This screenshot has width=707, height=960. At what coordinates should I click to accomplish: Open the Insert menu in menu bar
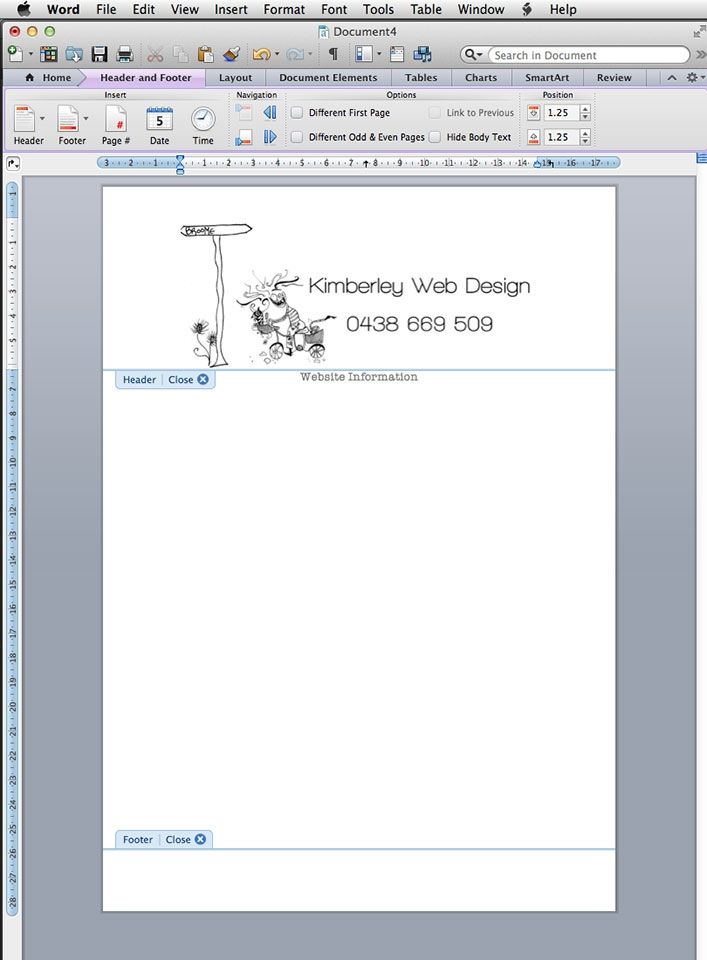click(231, 9)
